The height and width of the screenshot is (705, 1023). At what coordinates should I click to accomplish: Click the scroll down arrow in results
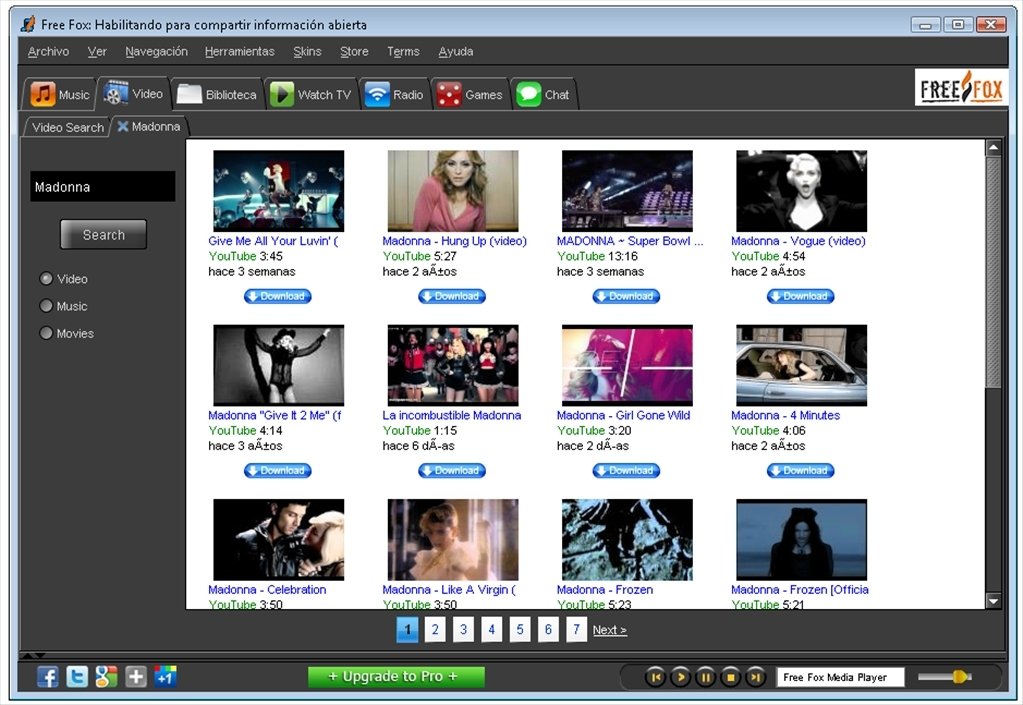coord(993,601)
